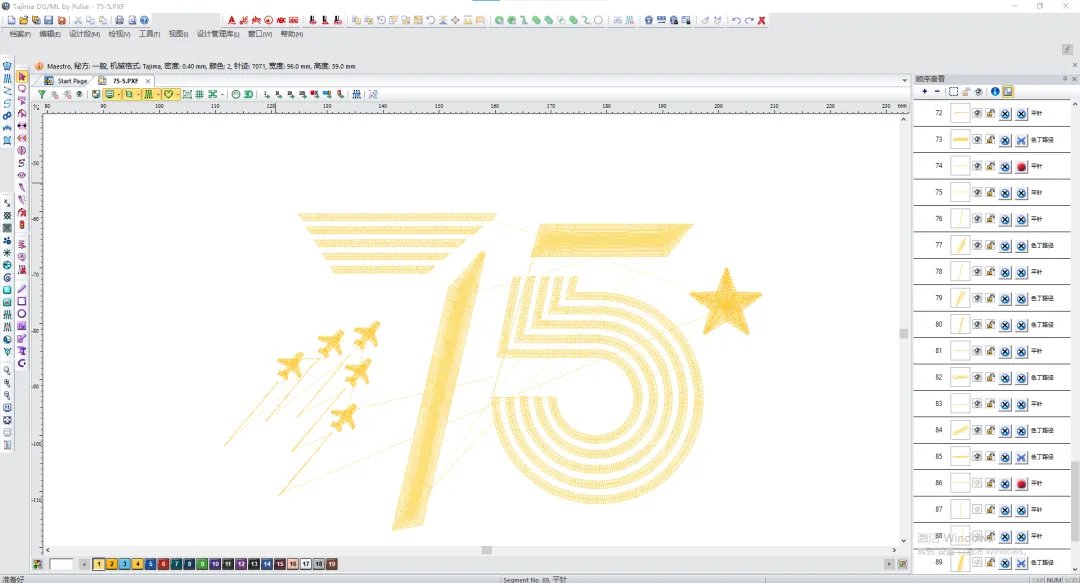The image size is (1080, 583).
Task: Click the pin icon on the sequence view panel
Action: point(1064,79)
